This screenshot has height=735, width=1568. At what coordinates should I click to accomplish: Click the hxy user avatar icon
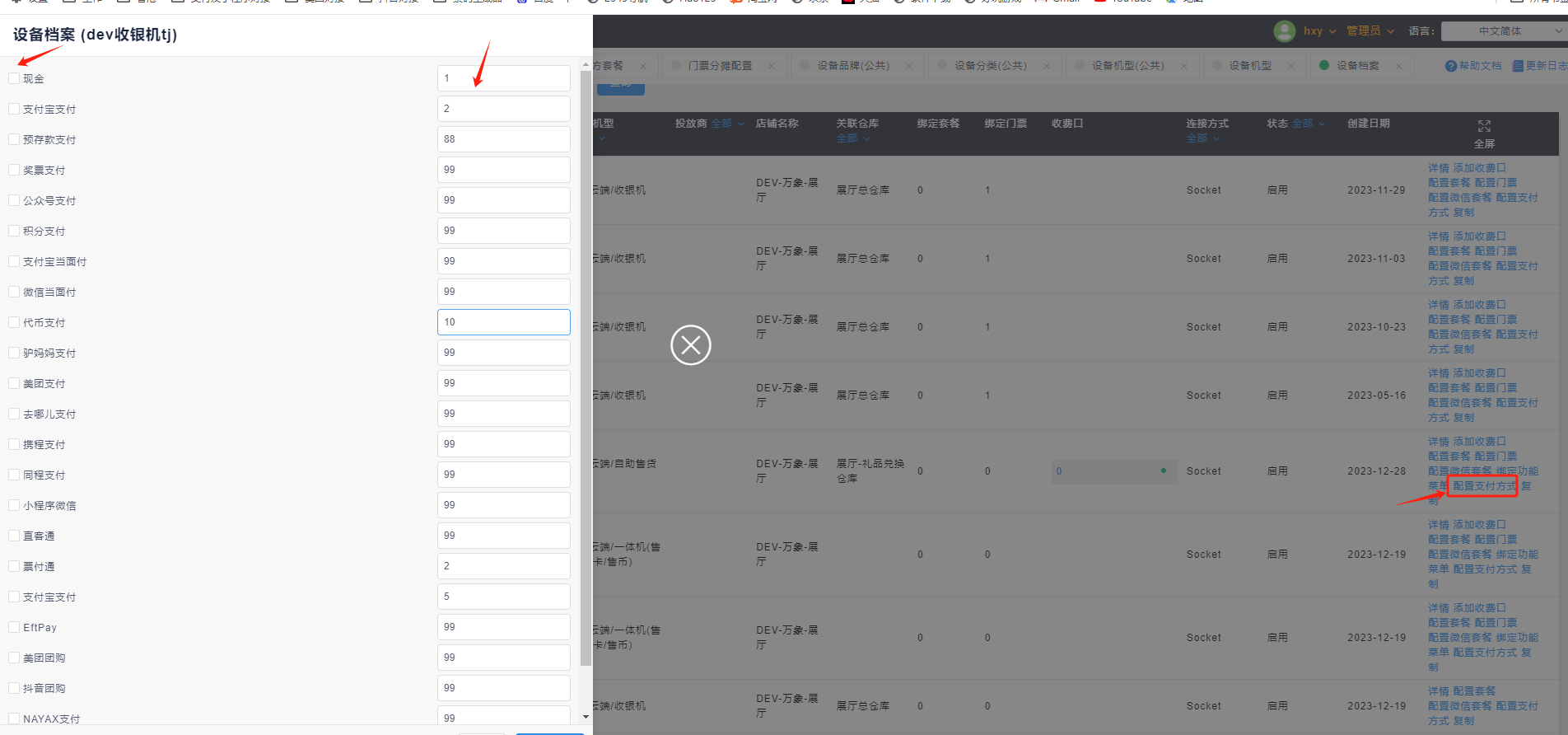click(x=1284, y=31)
